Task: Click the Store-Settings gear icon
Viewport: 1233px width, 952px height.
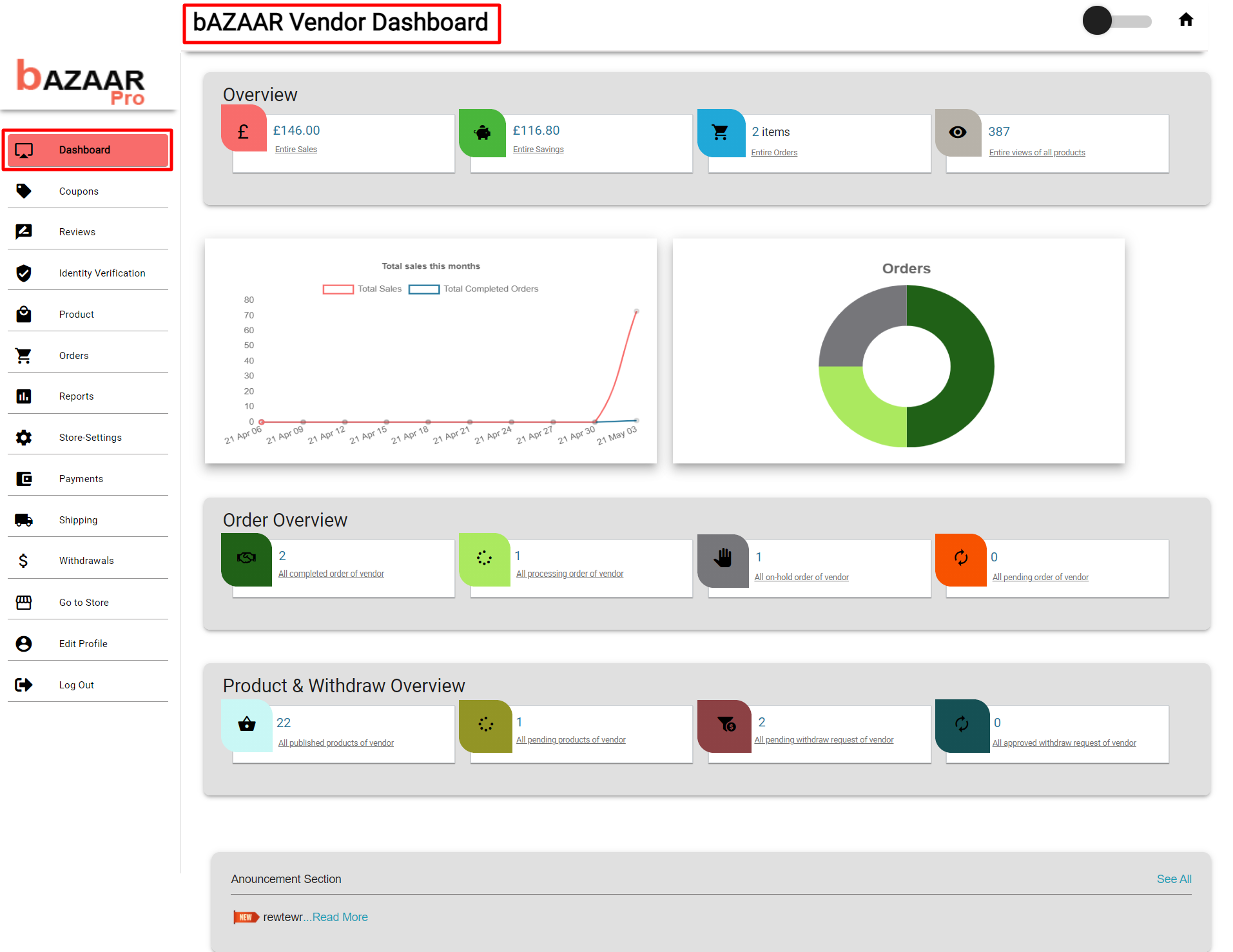Action: point(24,437)
